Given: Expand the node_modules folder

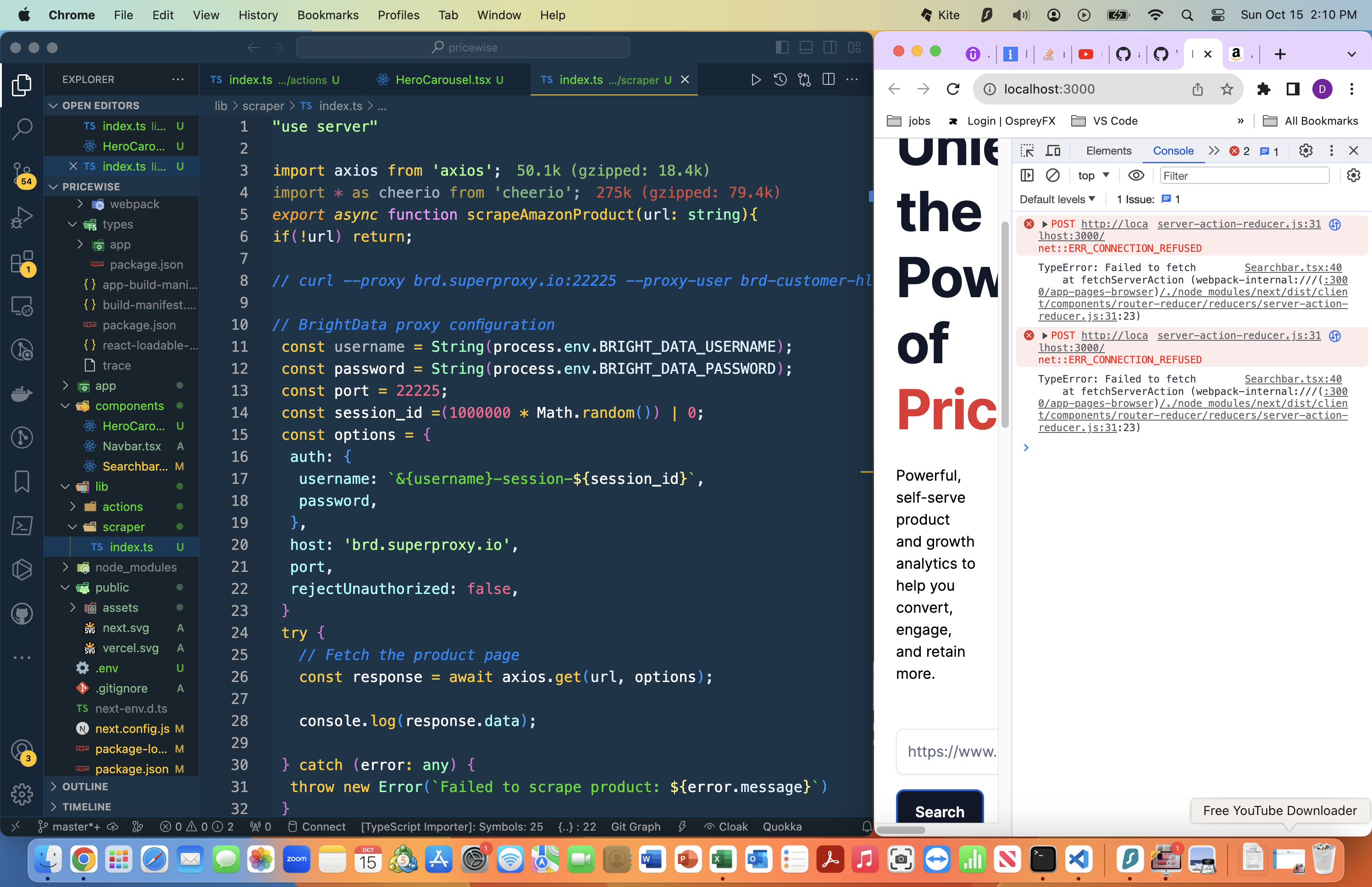Looking at the screenshot, I should pos(122,567).
